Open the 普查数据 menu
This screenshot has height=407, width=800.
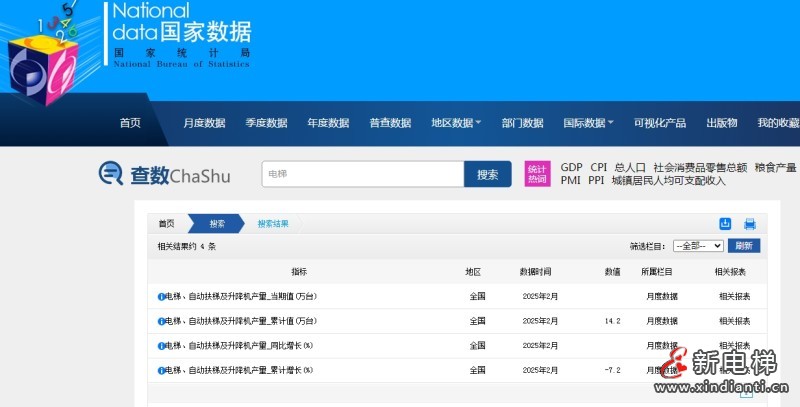coord(390,123)
